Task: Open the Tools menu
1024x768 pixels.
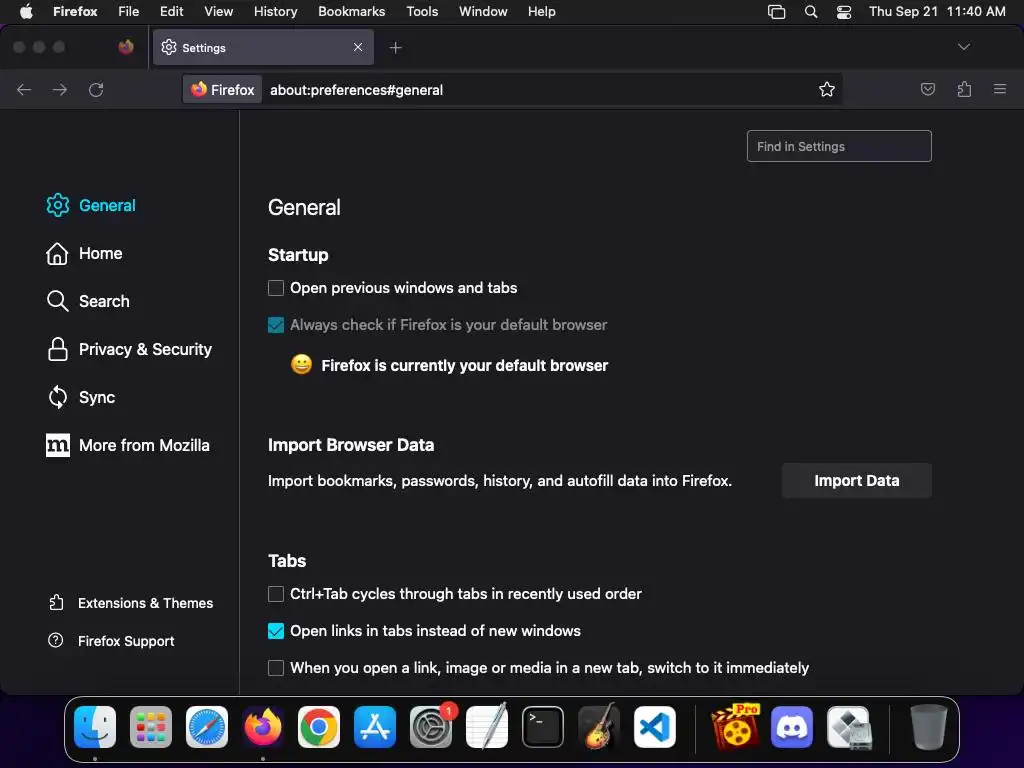Action: 422,11
